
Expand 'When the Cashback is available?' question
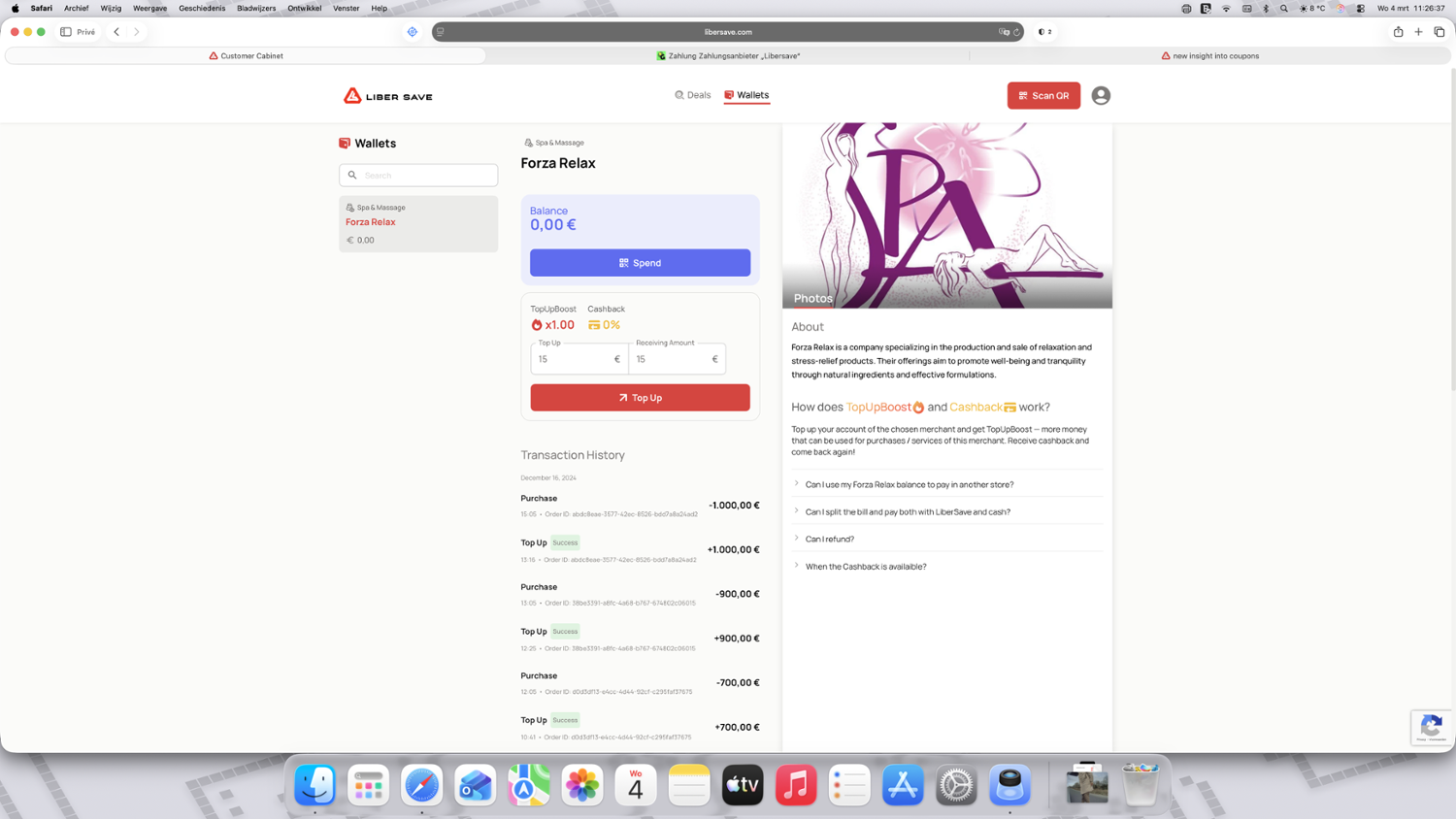coord(865,567)
